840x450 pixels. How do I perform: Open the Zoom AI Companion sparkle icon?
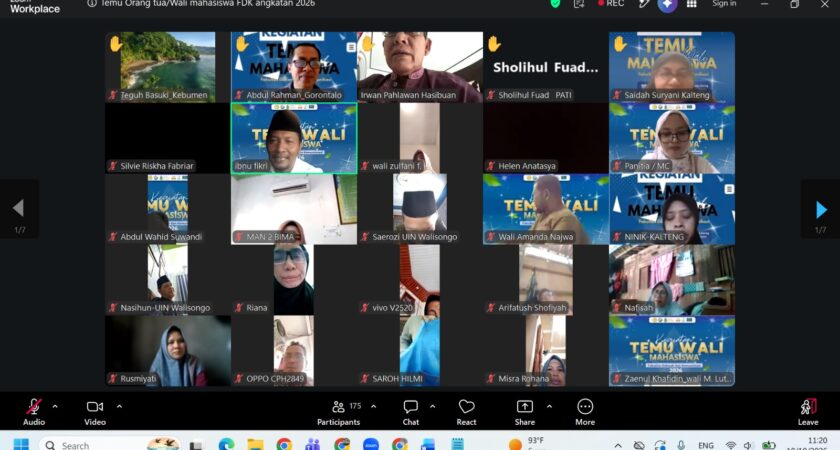click(x=667, y=4)
